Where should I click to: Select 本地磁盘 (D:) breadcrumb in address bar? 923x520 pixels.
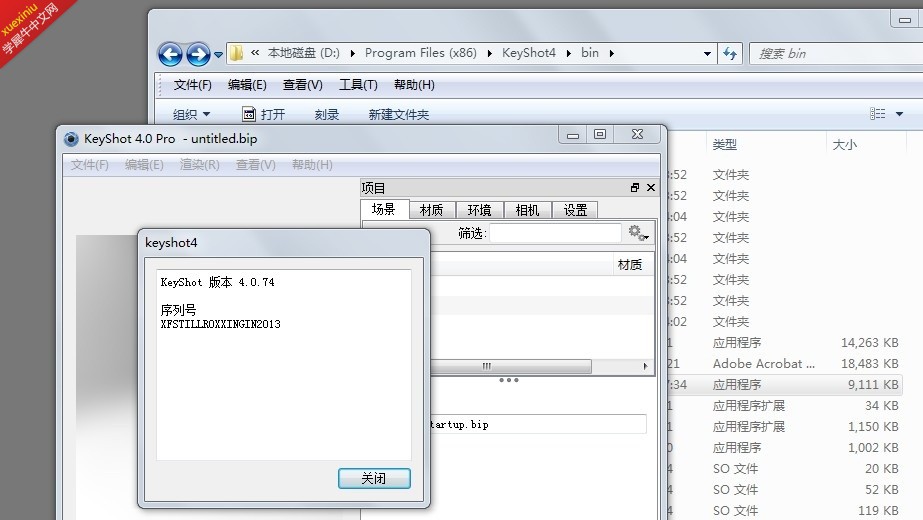[303, 53]
